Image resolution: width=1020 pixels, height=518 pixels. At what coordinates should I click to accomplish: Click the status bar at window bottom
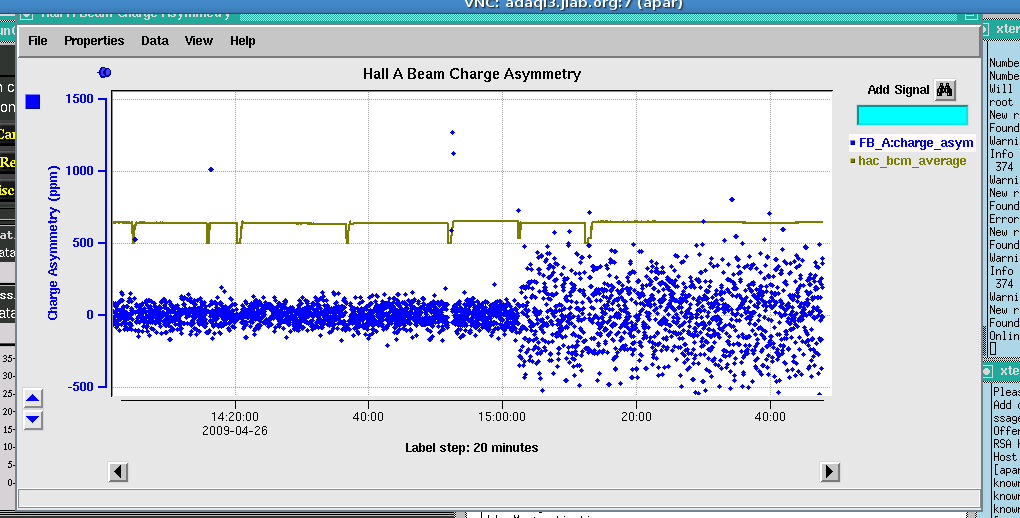coord(499,498)
